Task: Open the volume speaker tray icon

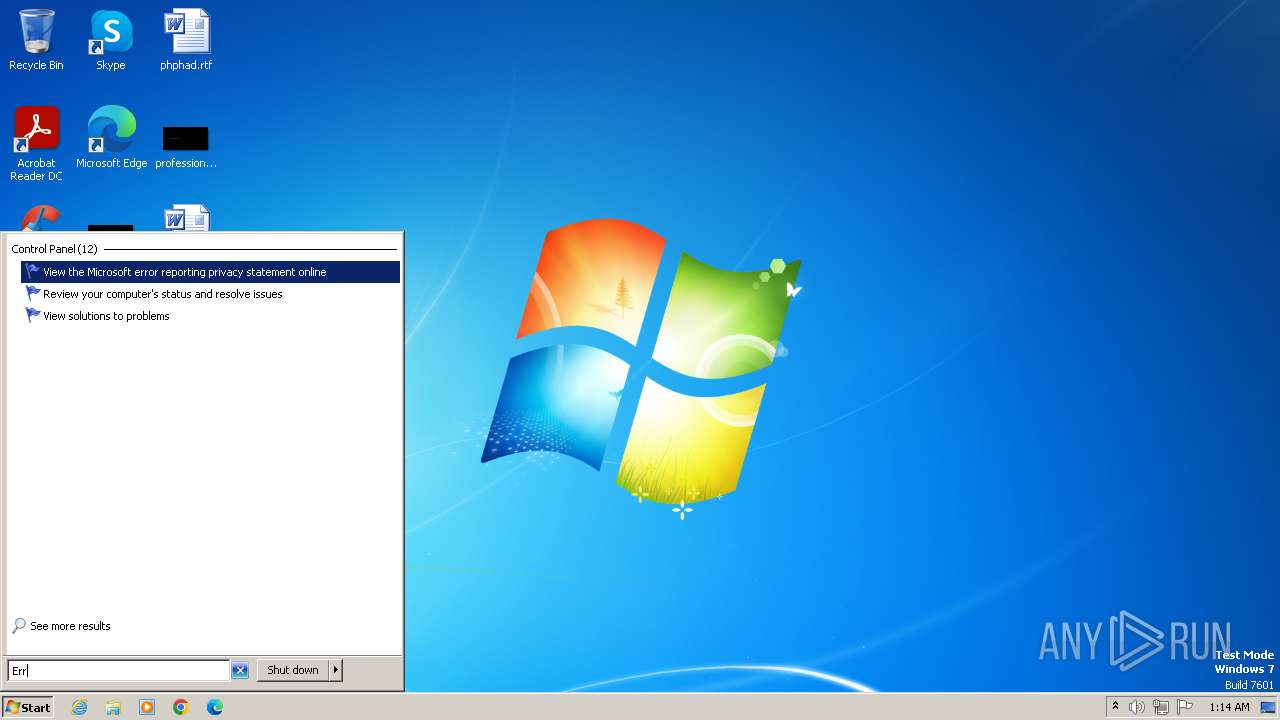Action: point(1137,707)
